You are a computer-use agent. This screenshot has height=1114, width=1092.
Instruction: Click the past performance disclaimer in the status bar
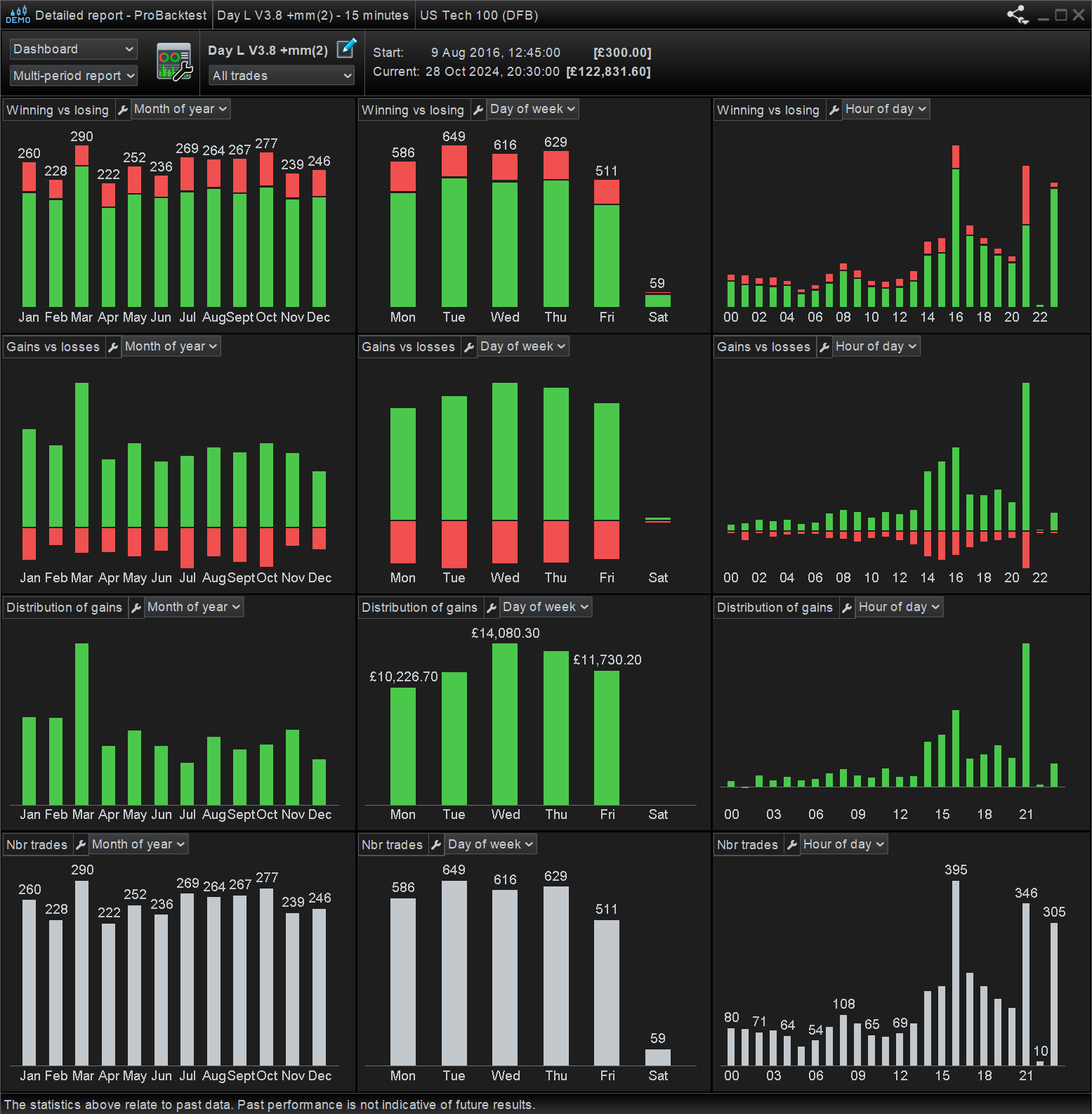[x=270, y=1105]
